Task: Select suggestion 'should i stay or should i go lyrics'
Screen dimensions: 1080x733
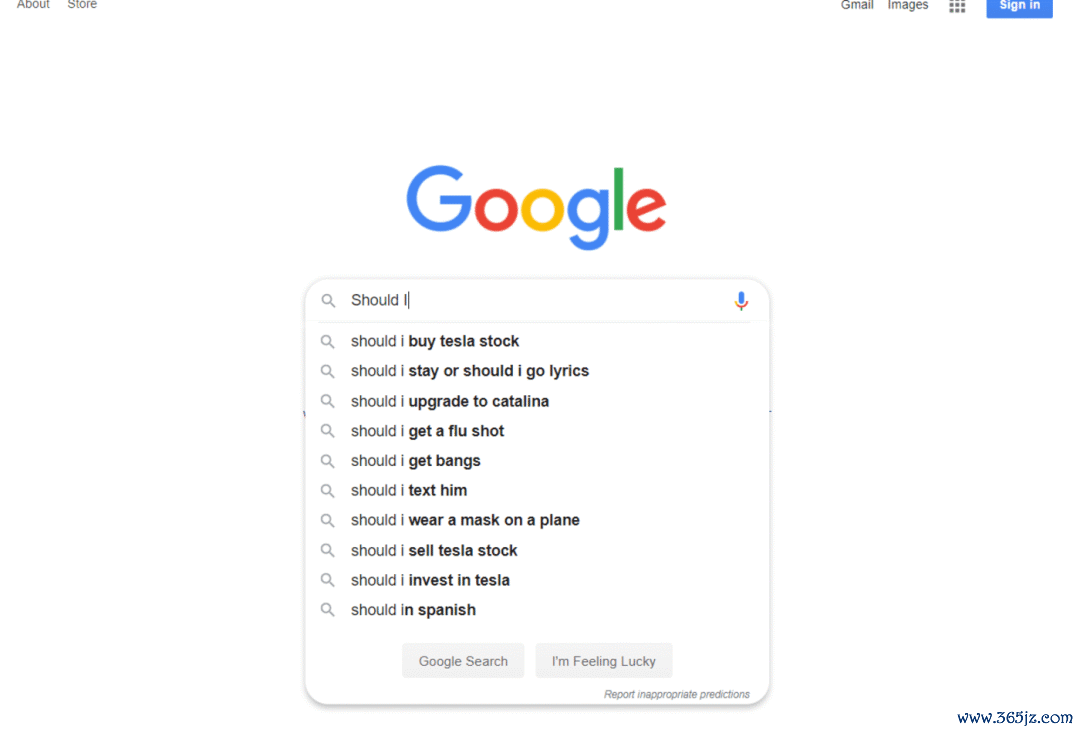Action: click(x=537, y=371)
